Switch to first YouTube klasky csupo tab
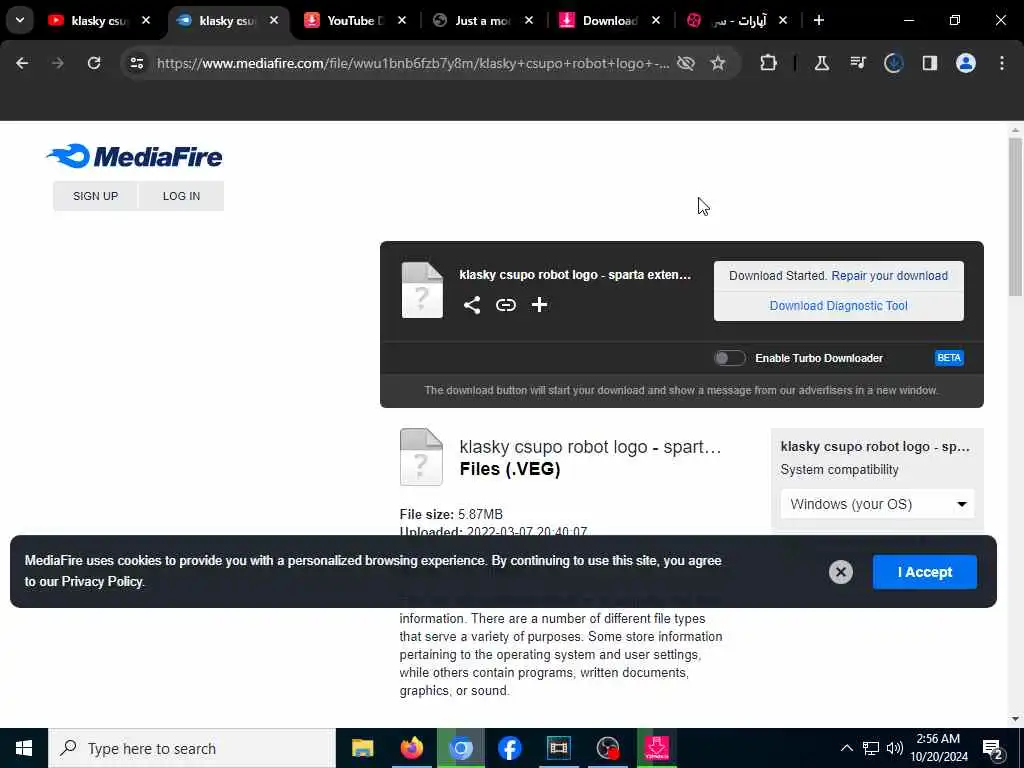Image resolution: width=1024 pixels, height=768 pixels. 99,20
